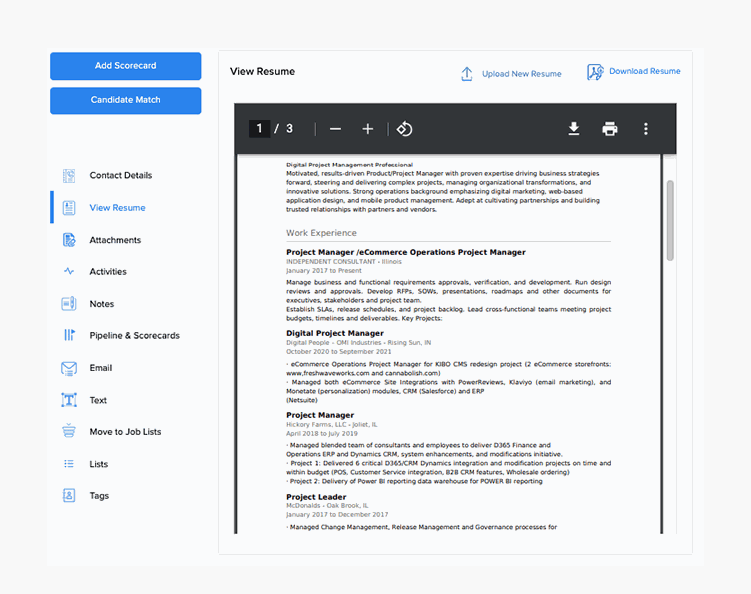Click the 'View Resume' panel heading

tap(262, 71)
